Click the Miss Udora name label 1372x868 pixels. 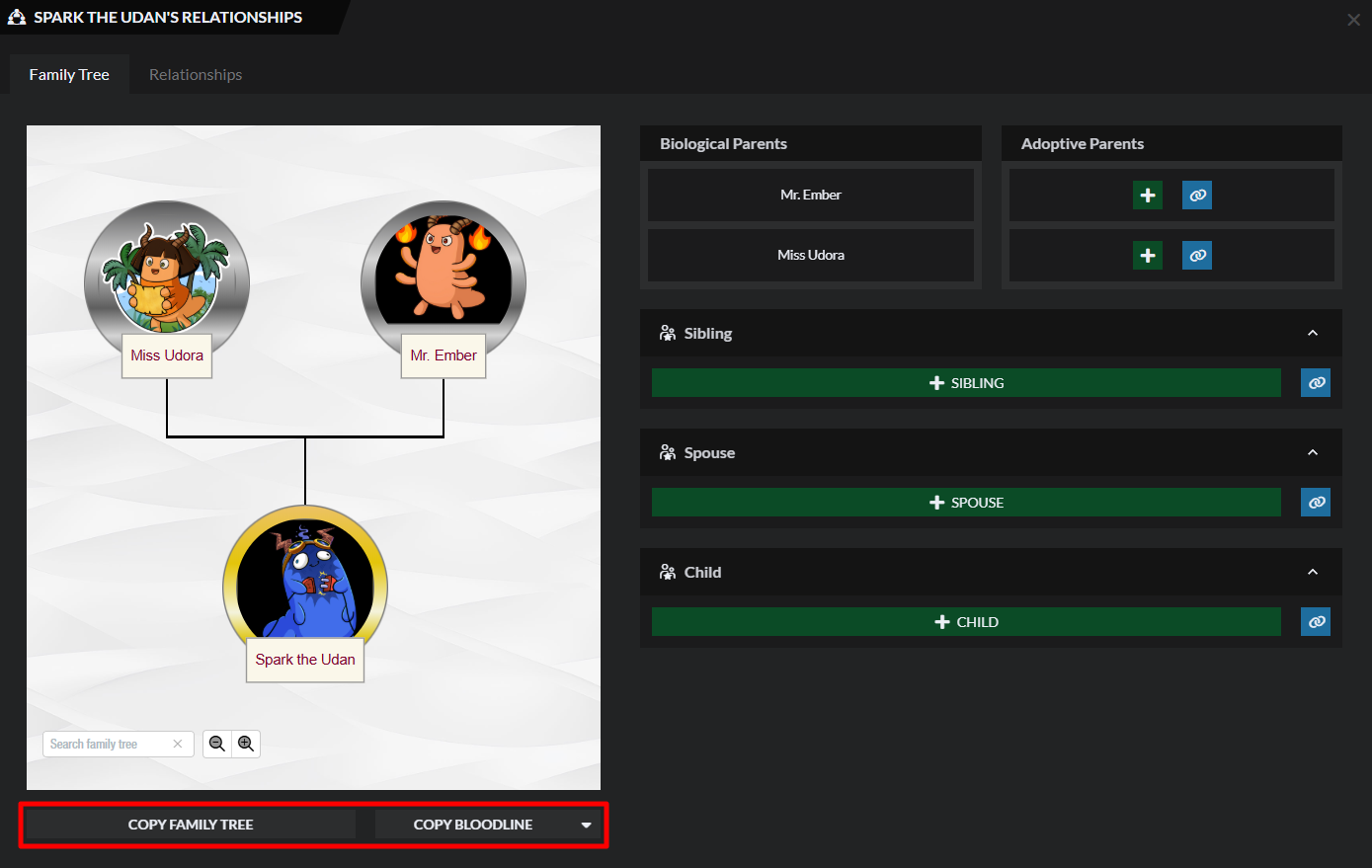pos(167,355)
